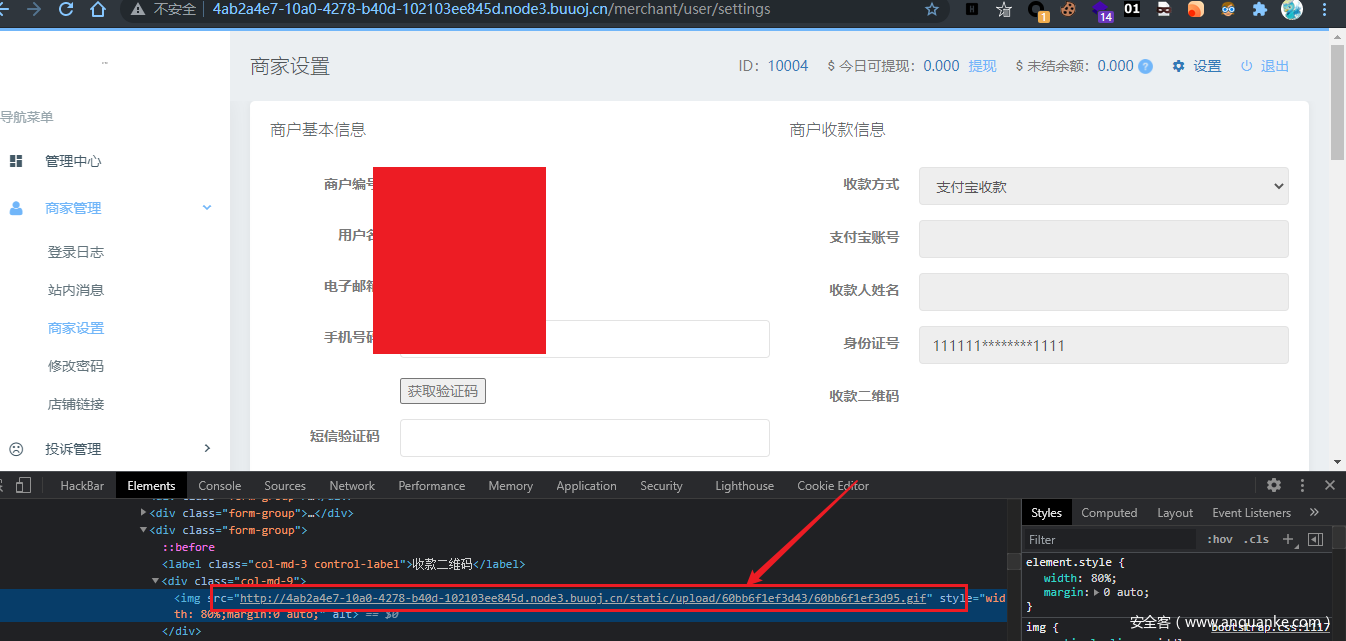Screen dimensions: 1346x641
Task: Open the 收款方式 dropdown
Action: point(1104,186)
